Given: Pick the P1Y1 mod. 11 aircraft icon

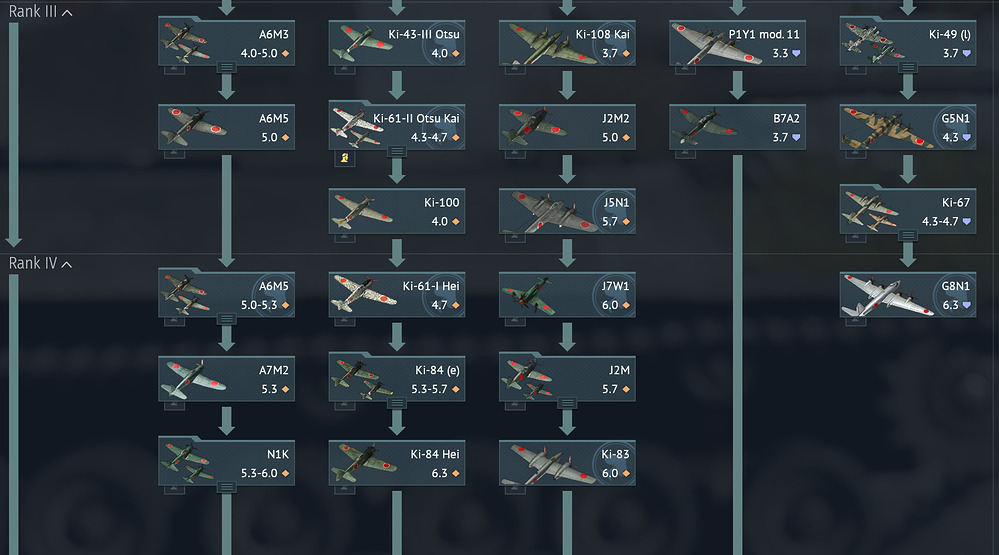Looking at the screenshot, I should click(x=716, y=43).
